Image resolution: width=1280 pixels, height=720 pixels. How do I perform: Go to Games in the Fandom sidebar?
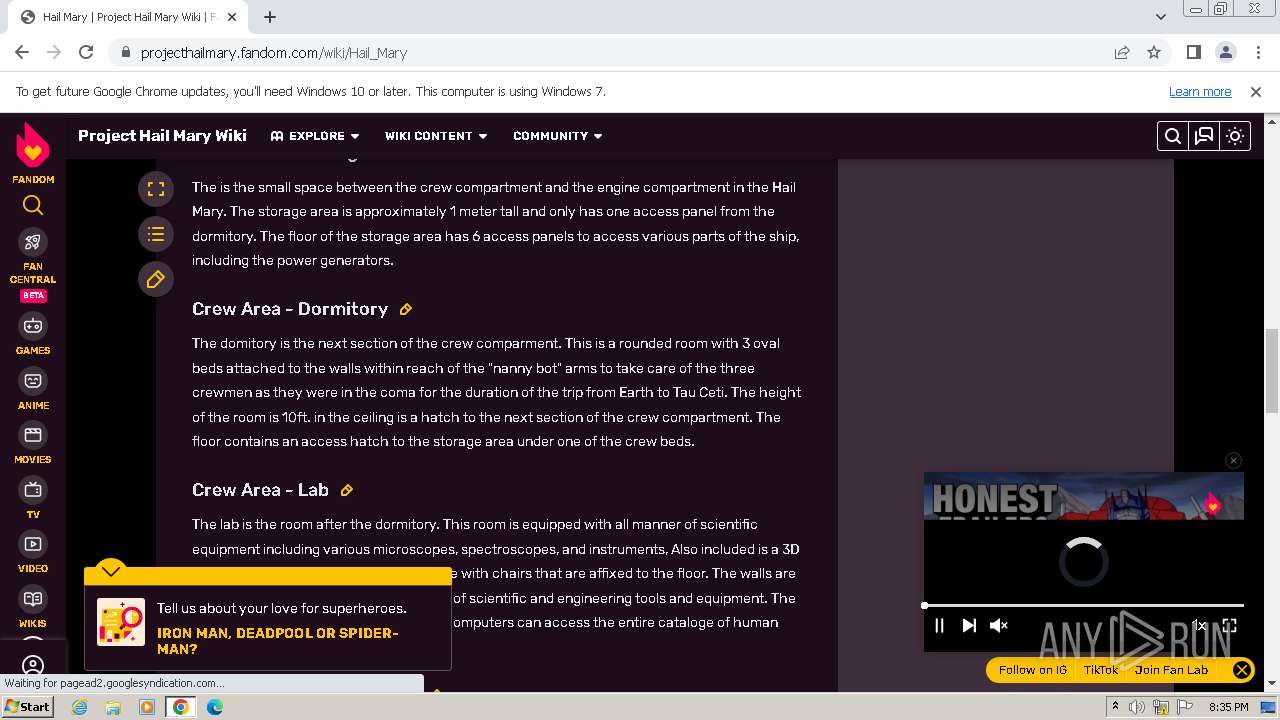tap(33, 335)
